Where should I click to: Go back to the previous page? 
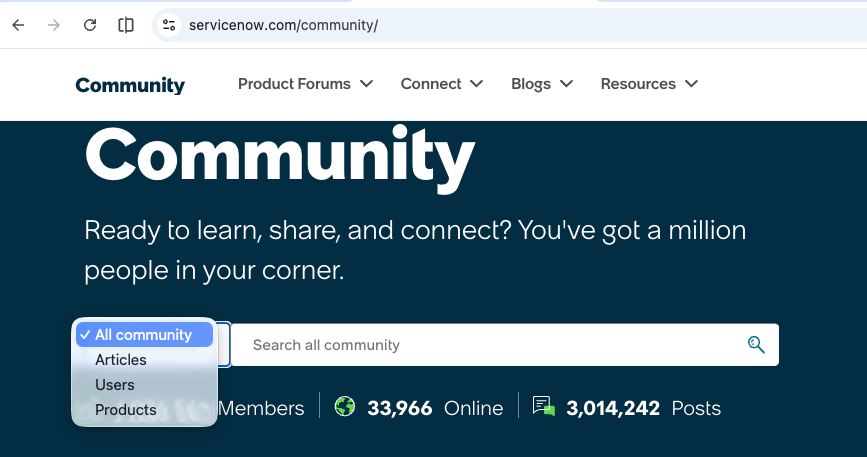[18, 25]
